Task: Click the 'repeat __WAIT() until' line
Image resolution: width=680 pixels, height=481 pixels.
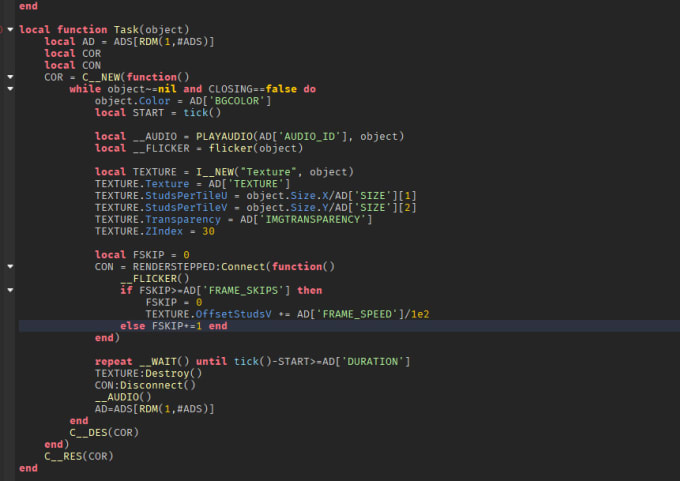Action: (252, 361)
